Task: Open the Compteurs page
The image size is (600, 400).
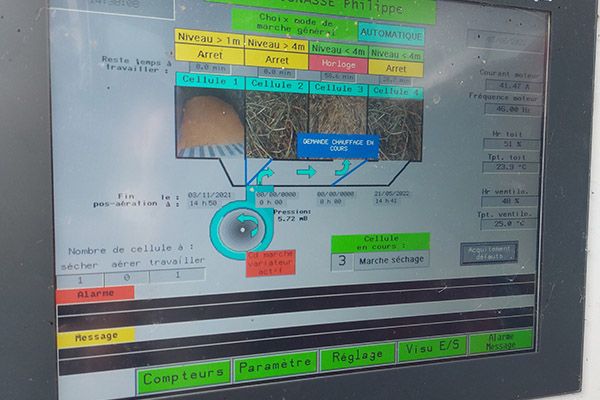Action: coord(185,378)
